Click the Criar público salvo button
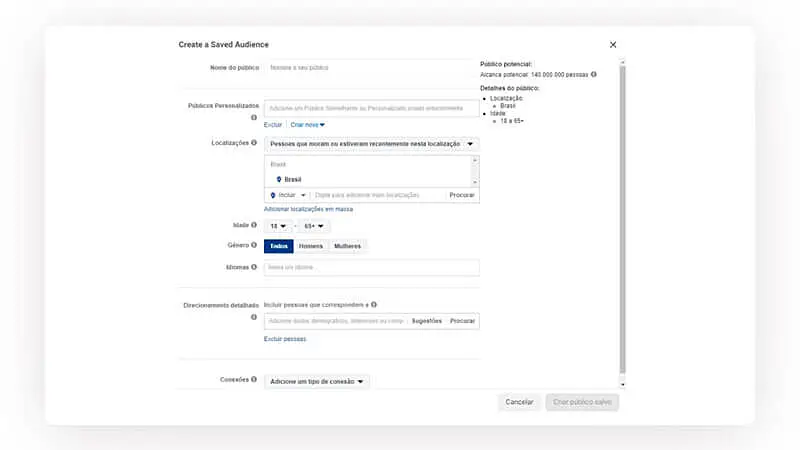The width and height of the screenshot is (800, 450). 582,402
